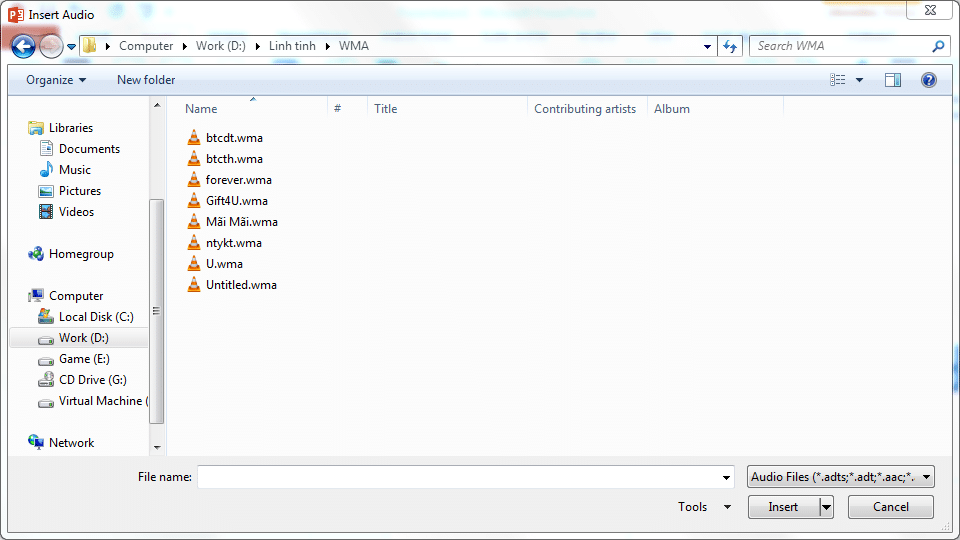960x540 pixels.
Task: Open the address bar history dropdown
Action: point(707,47)
